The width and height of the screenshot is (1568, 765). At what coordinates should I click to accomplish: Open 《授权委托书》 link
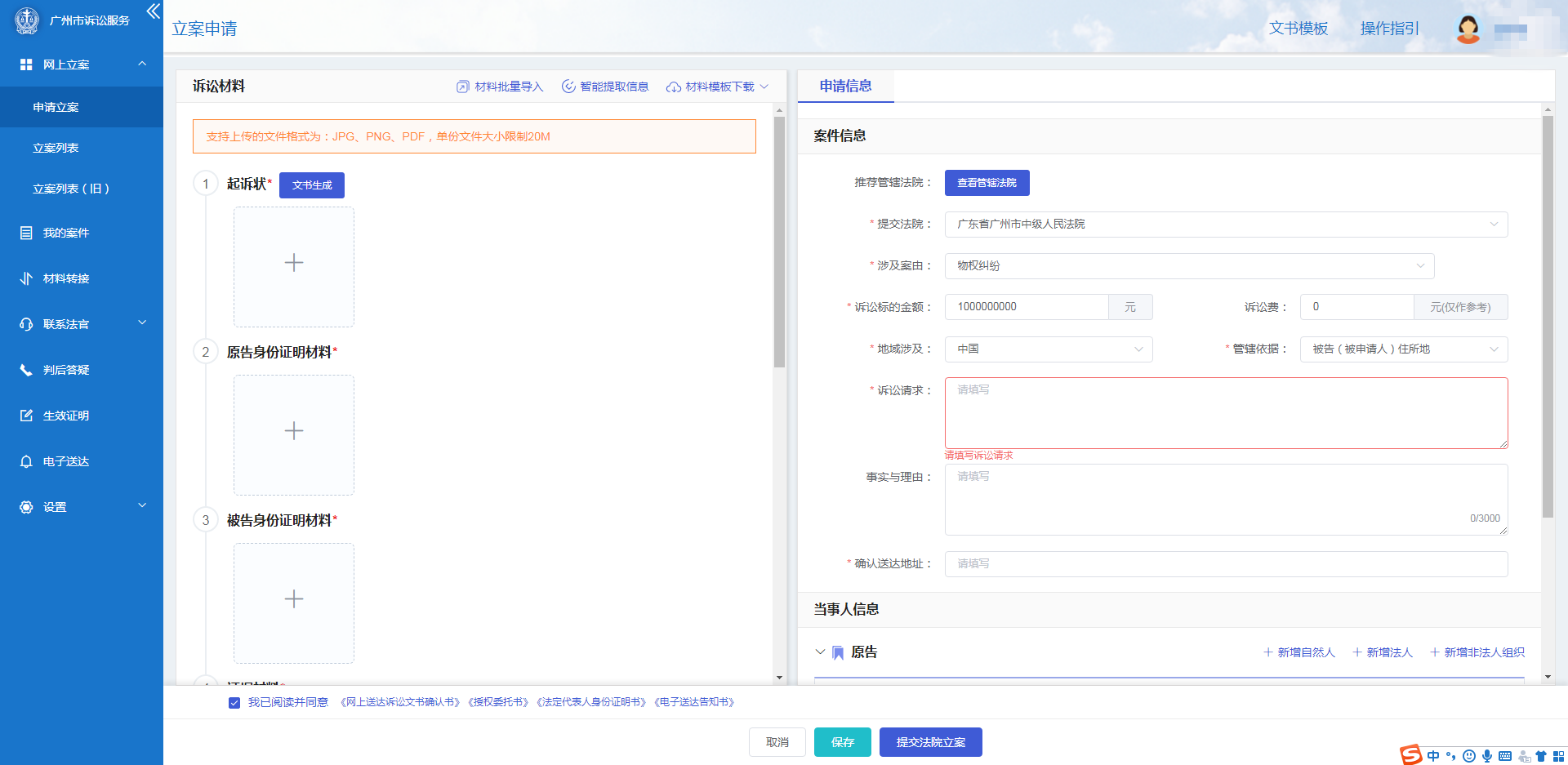[498, 702]
